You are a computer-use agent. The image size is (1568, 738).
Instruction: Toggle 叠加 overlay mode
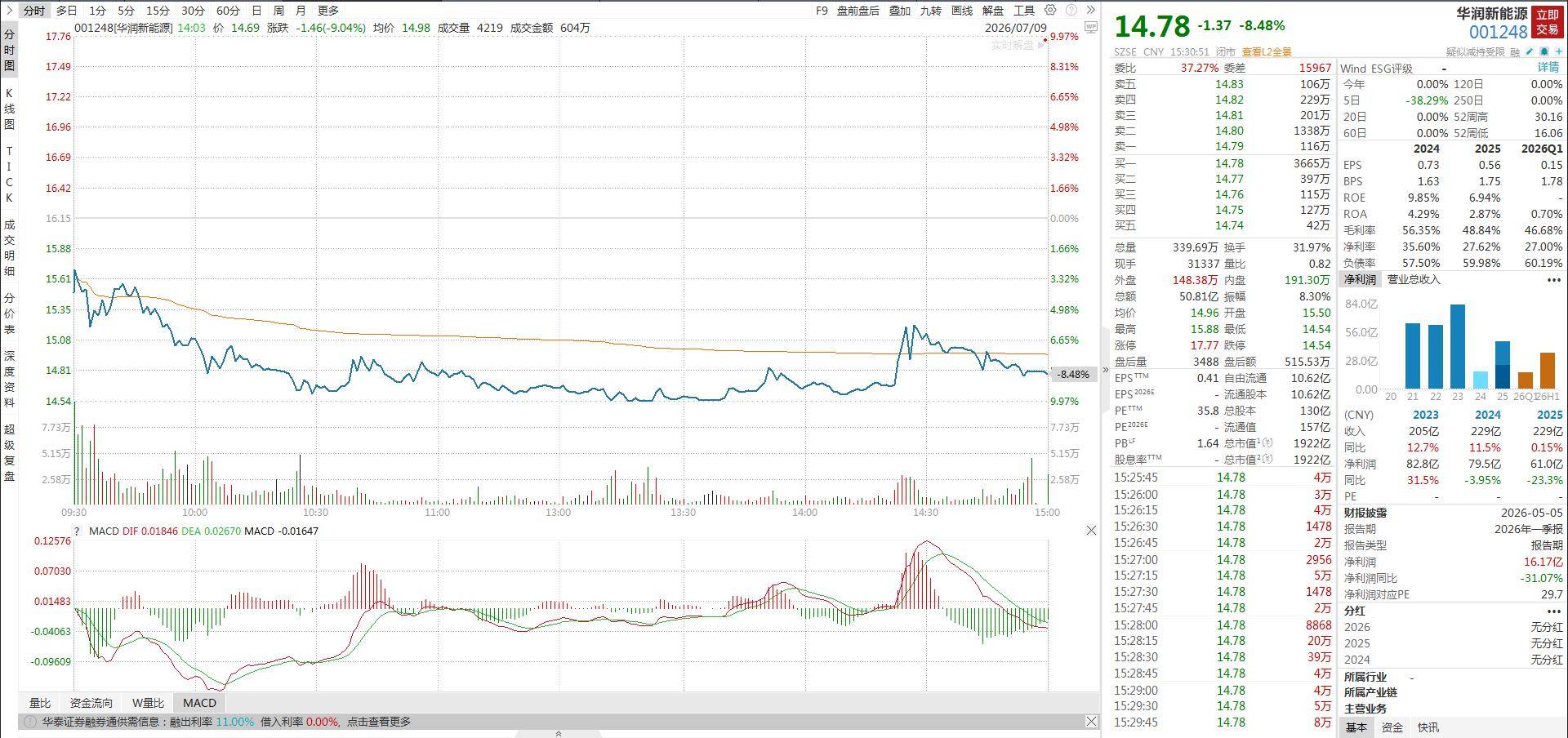[x=900, y=11]
